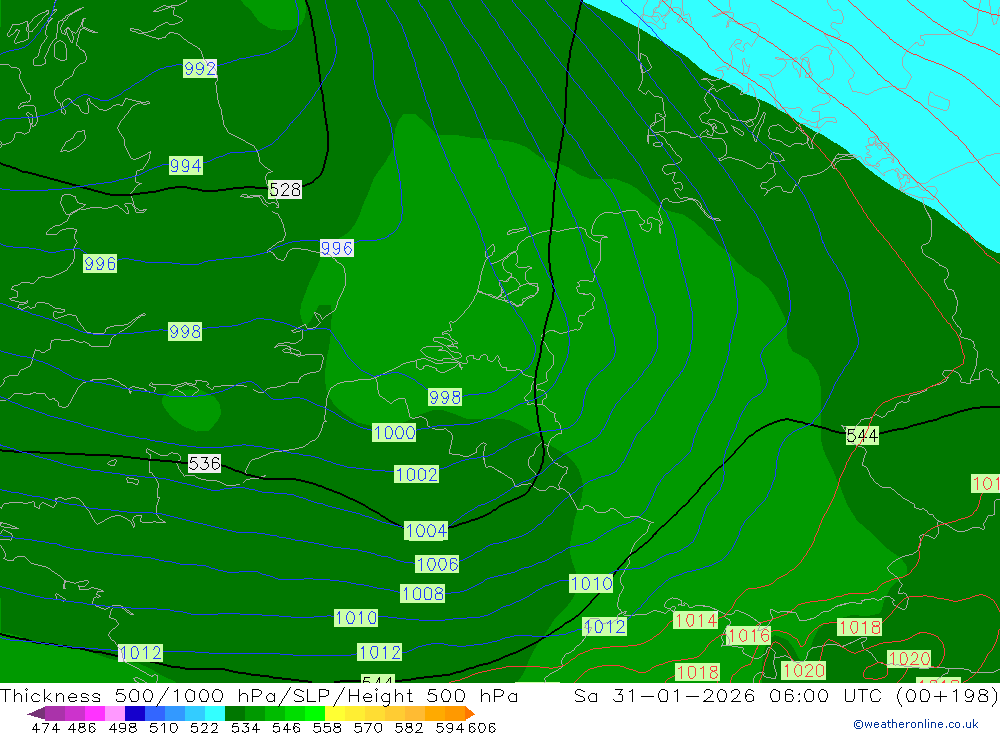Open the weatheronline.co.uk copyright link
The image size is (1000, 733).
[916, 724]
